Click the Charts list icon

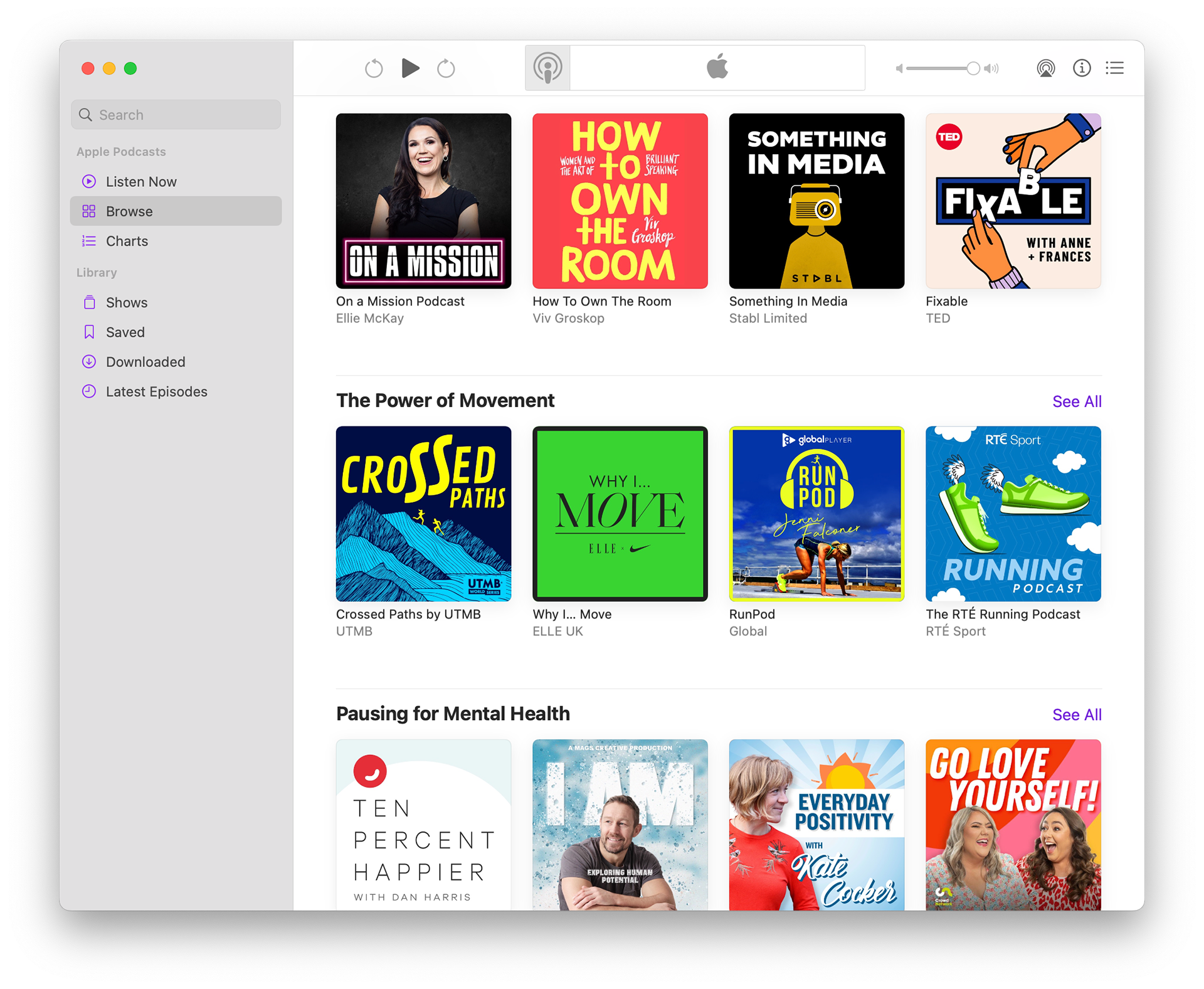(x=89, y=241)
